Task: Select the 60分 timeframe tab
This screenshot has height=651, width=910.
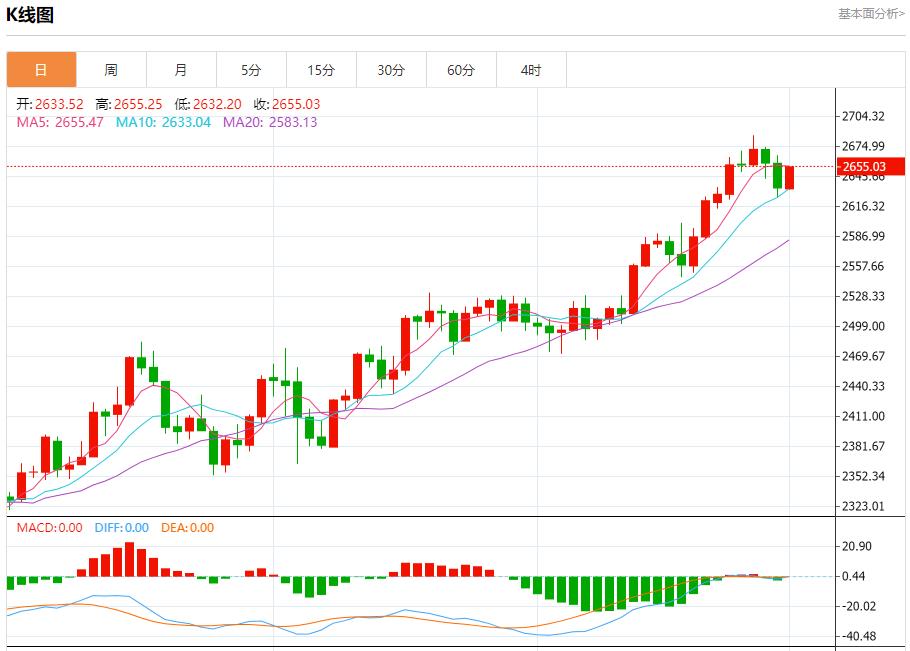Action: click(461, 70)
